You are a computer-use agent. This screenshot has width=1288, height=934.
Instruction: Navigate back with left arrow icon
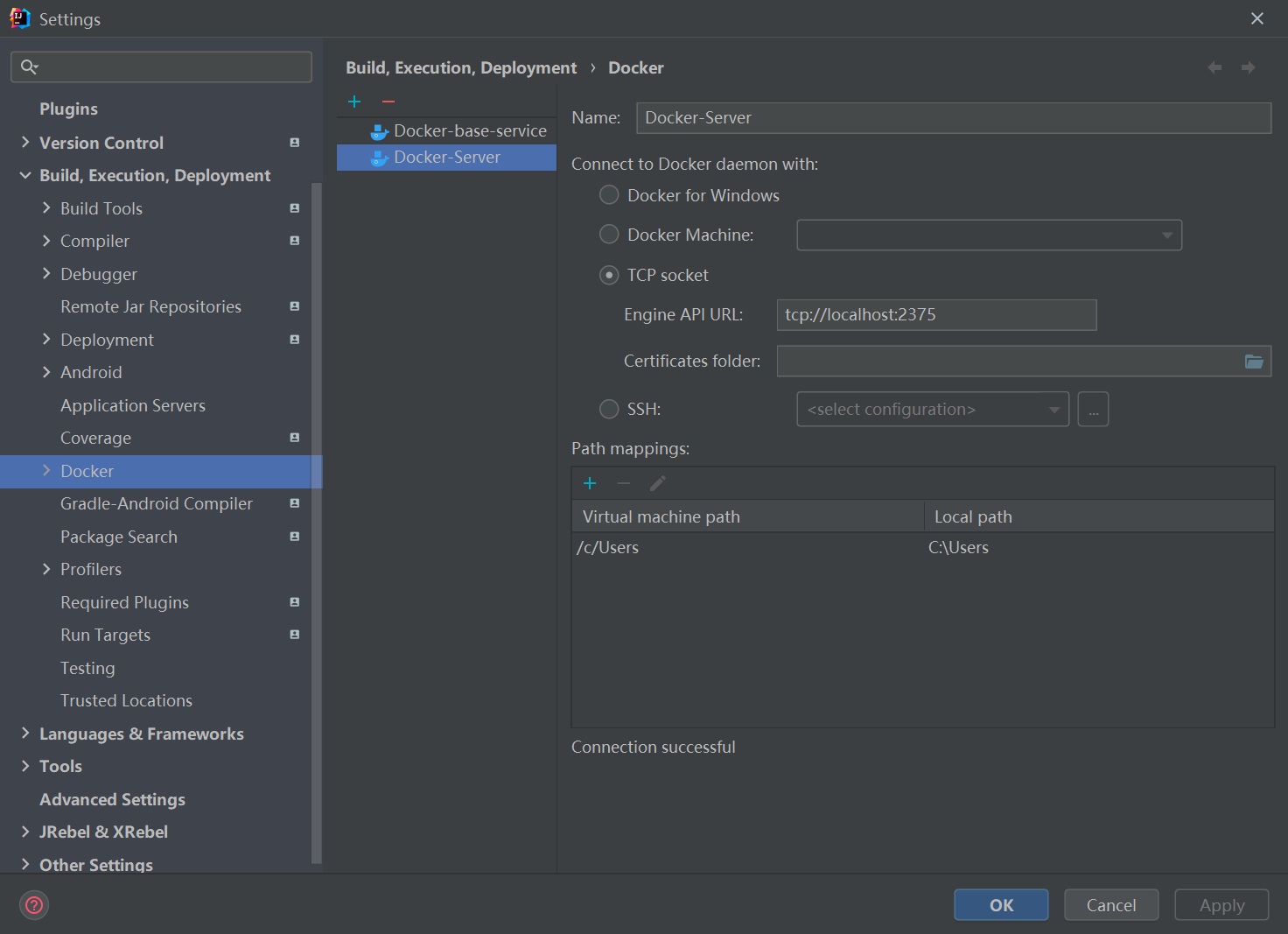(x=1214, y=67)
